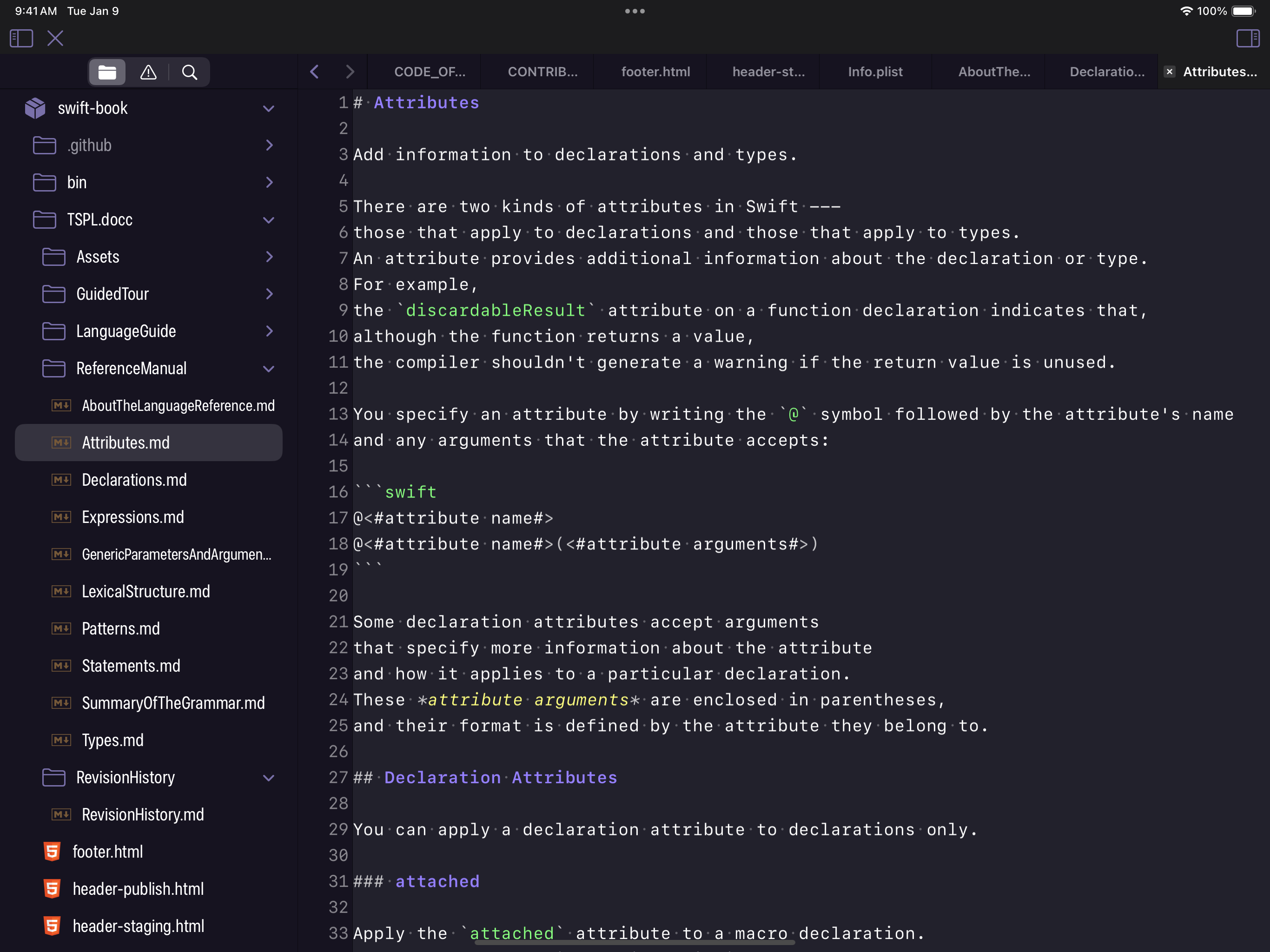Screen dimensions: 1270x952
Task: Click the .github folder icon
Action: click(44, 145)
